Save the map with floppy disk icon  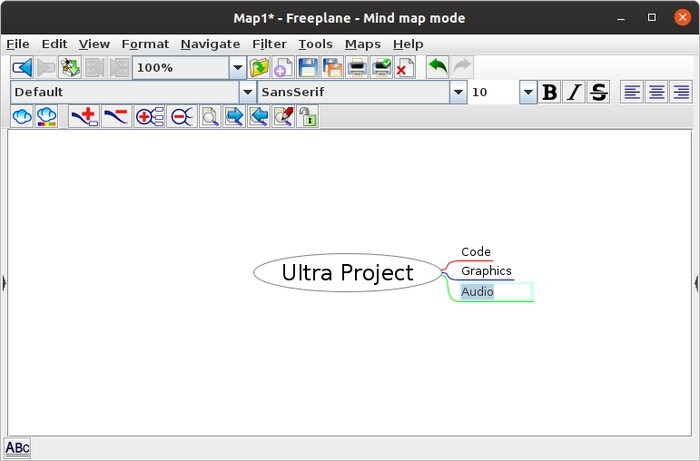click(308, 68)
